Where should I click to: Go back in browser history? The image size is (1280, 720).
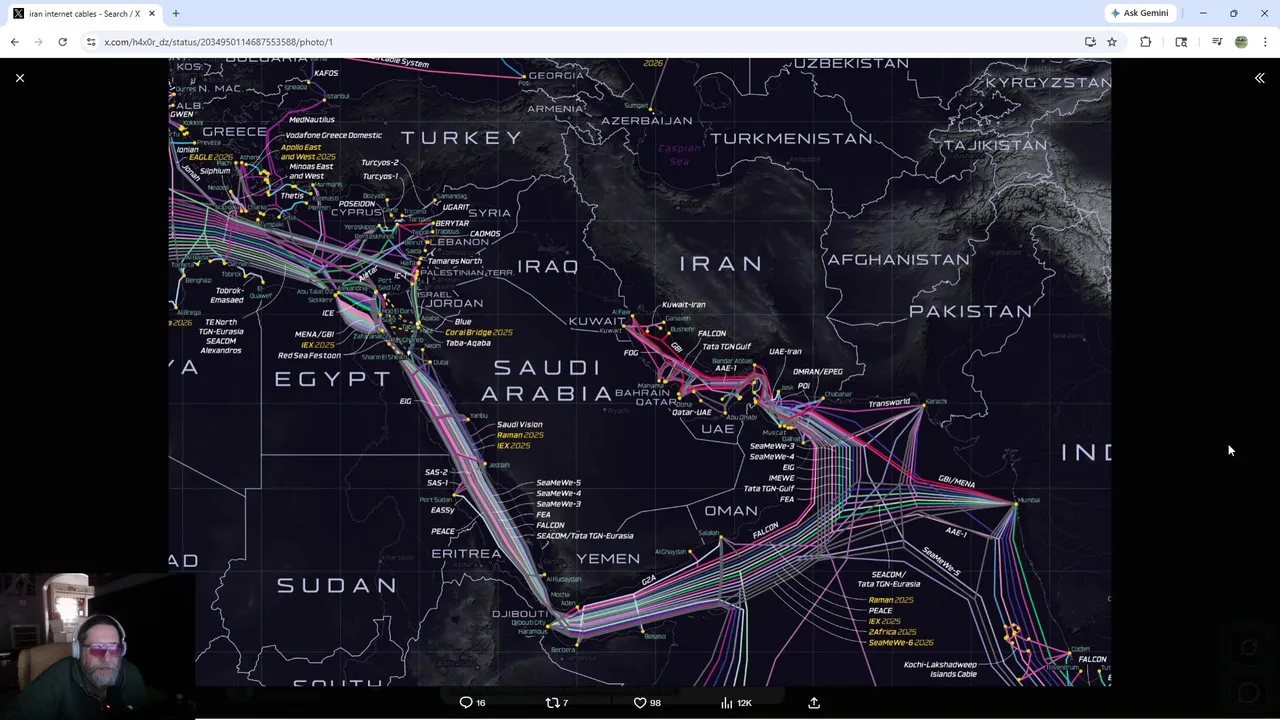pyautogui.click(x=14, y=42)
